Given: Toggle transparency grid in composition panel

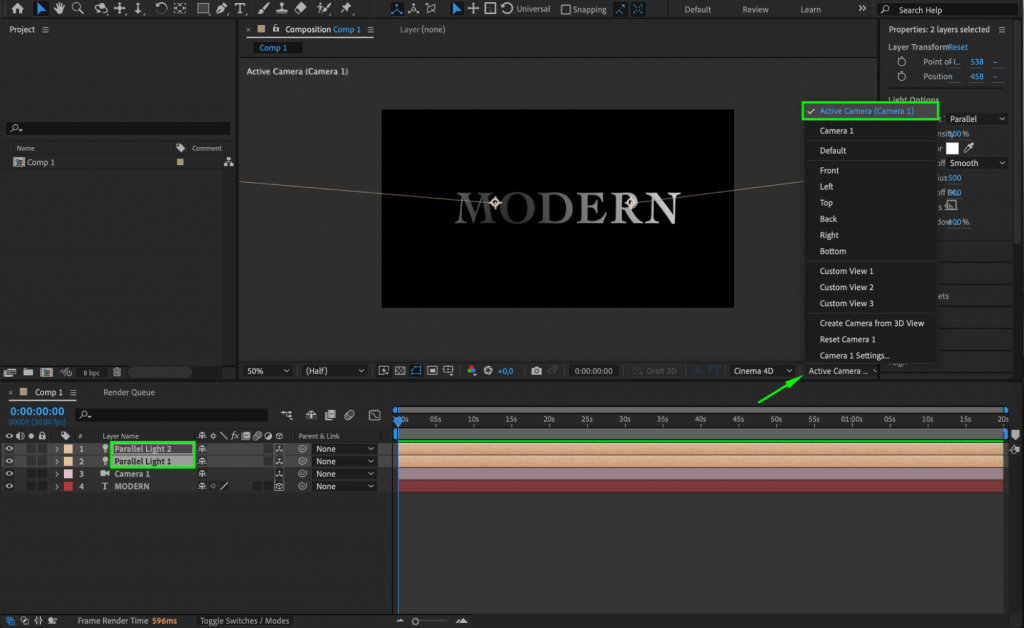Looking at the screenshot, I should pyautogui.click(x=400, y=370).
